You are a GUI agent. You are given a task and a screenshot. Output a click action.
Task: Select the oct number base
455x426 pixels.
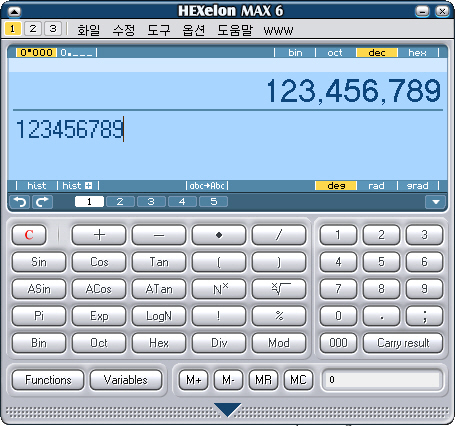pyautogui.click(x=335, y=53)
